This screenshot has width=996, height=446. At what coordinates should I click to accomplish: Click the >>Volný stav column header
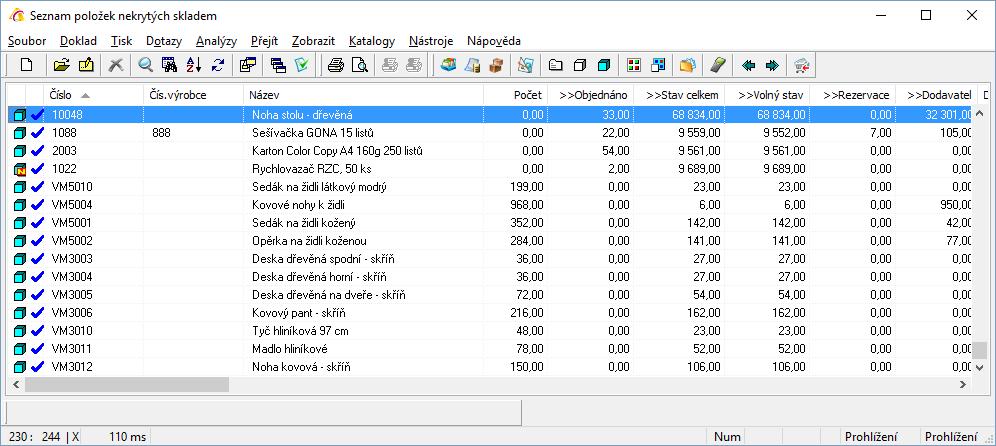[768, 95]
